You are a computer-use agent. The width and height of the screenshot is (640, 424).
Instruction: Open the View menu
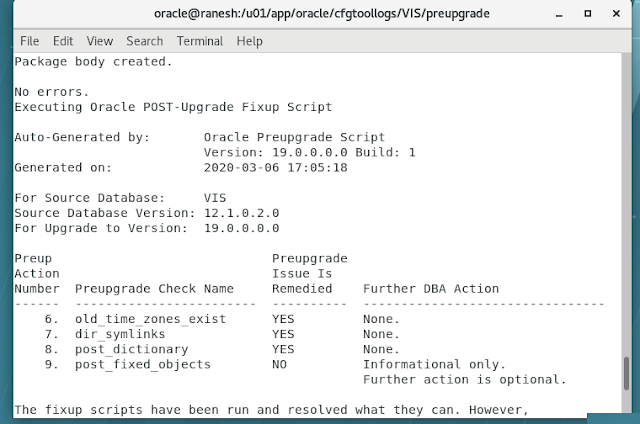click(100, 41)
